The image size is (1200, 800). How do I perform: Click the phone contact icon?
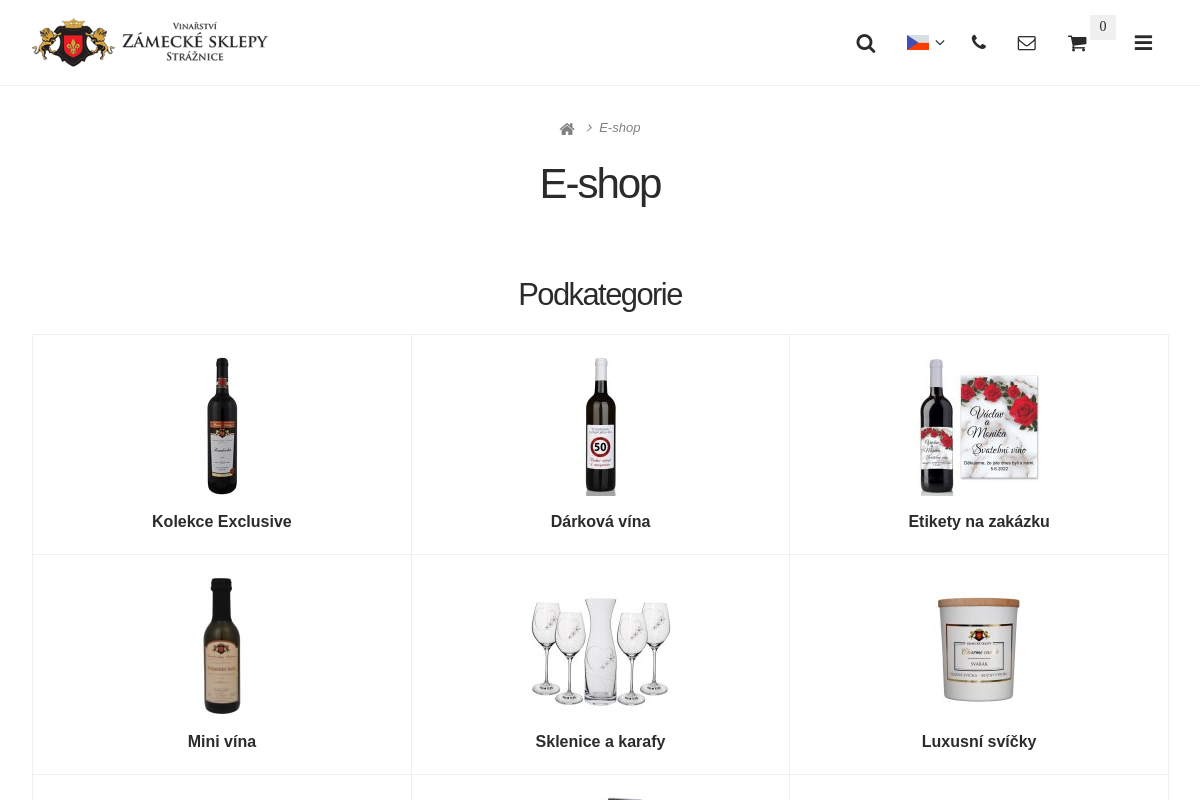[x=978, y=42]
